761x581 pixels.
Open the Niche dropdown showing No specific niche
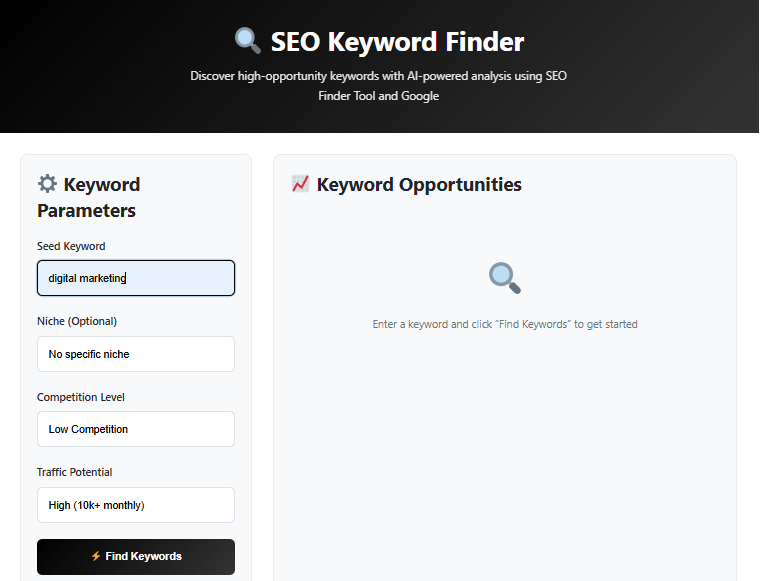[x=135, y=354]
